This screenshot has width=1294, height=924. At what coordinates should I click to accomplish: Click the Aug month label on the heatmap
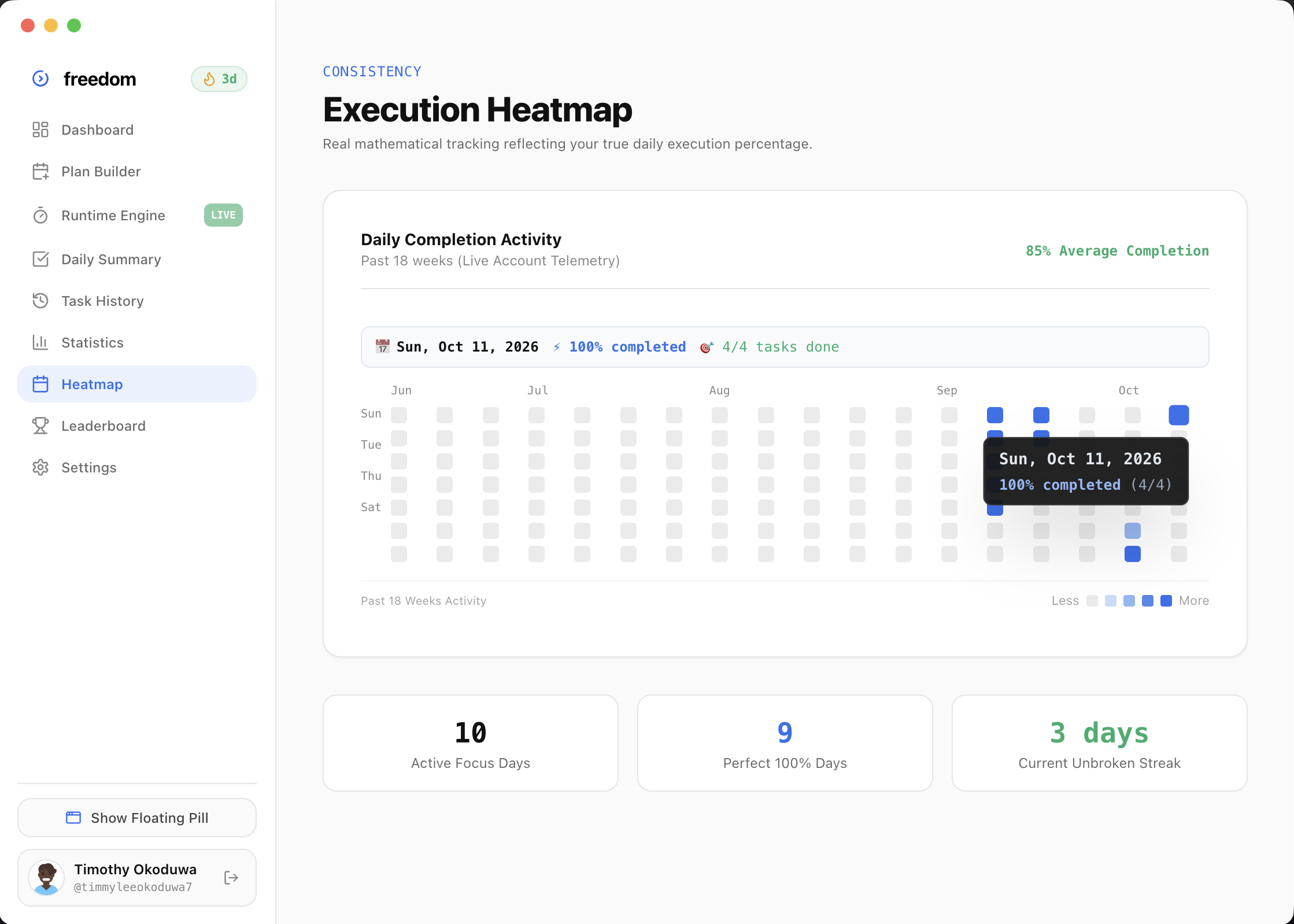[x=720, y=390]
